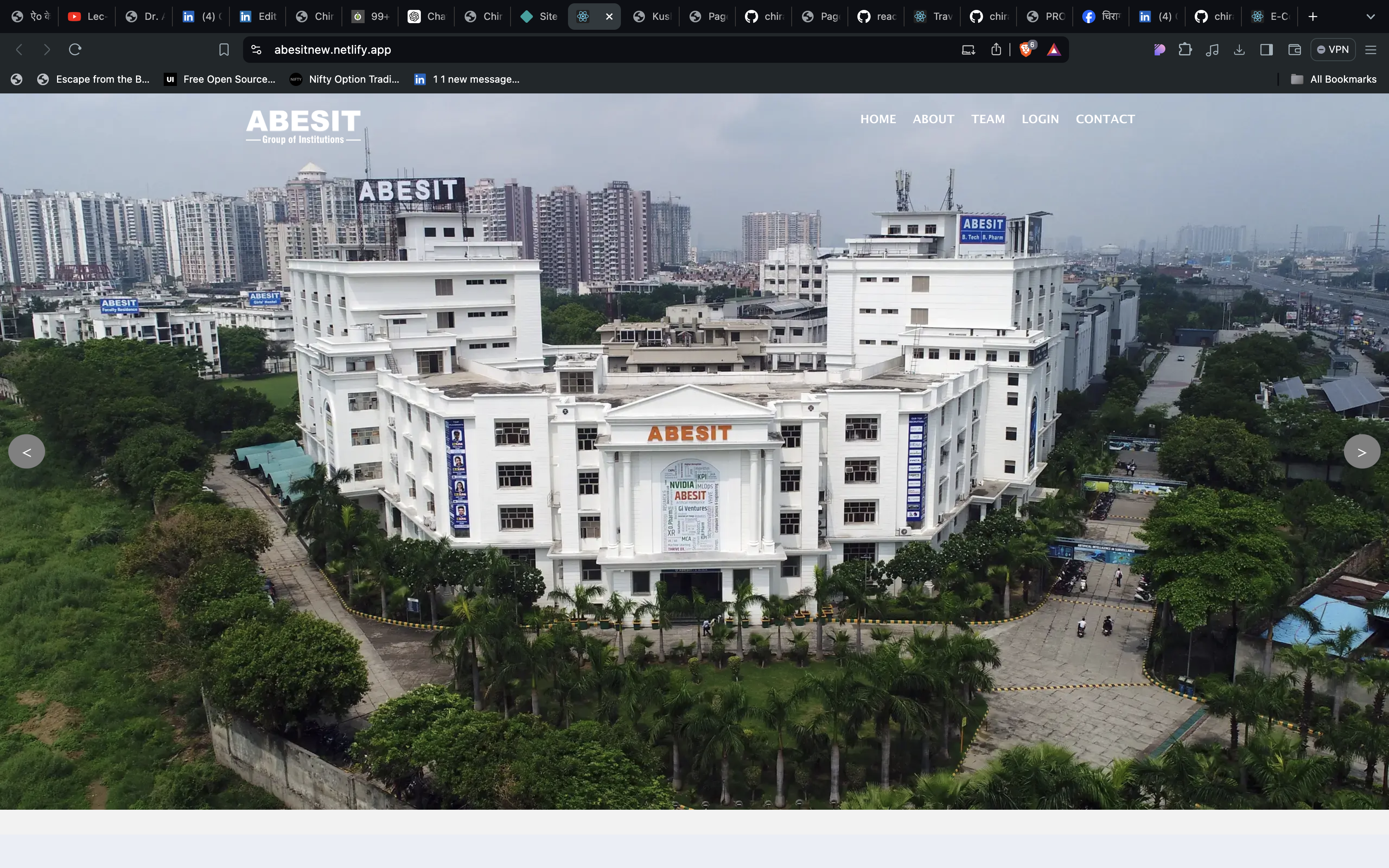
Task: Open the Brave Wallet icon
Action: pos(1294,50)
